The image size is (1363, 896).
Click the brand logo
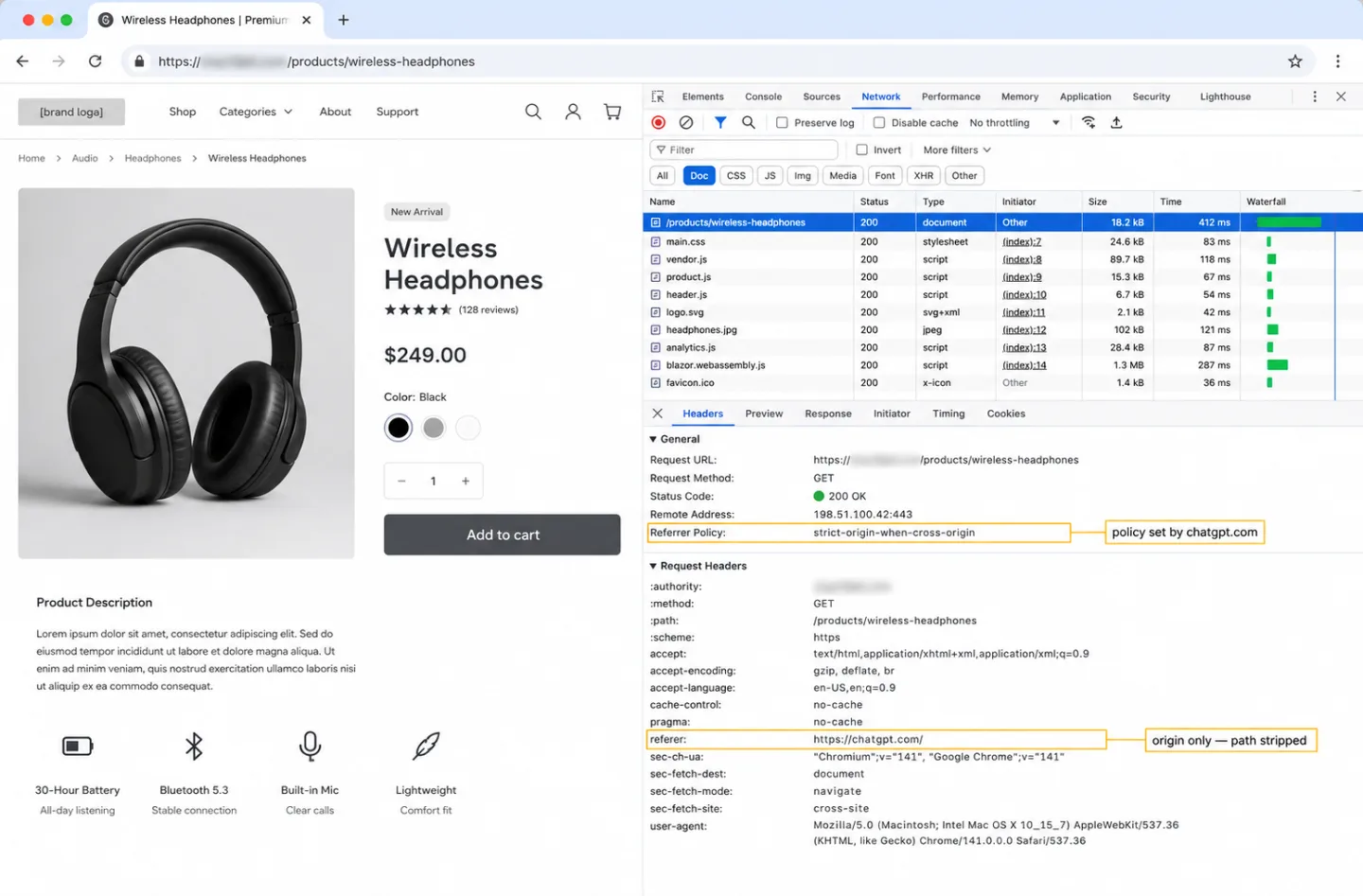coord(72,112)
